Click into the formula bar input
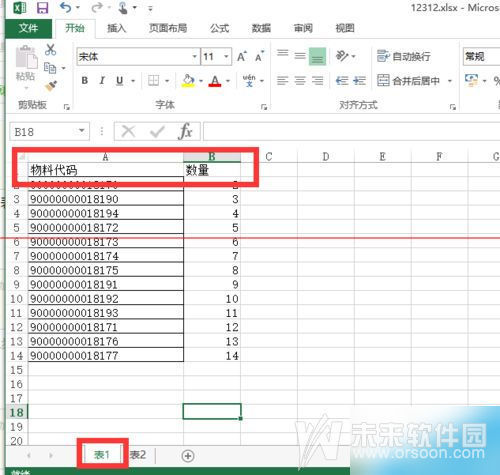This screenshot has width=500, height=475. (x=351, y=131)
